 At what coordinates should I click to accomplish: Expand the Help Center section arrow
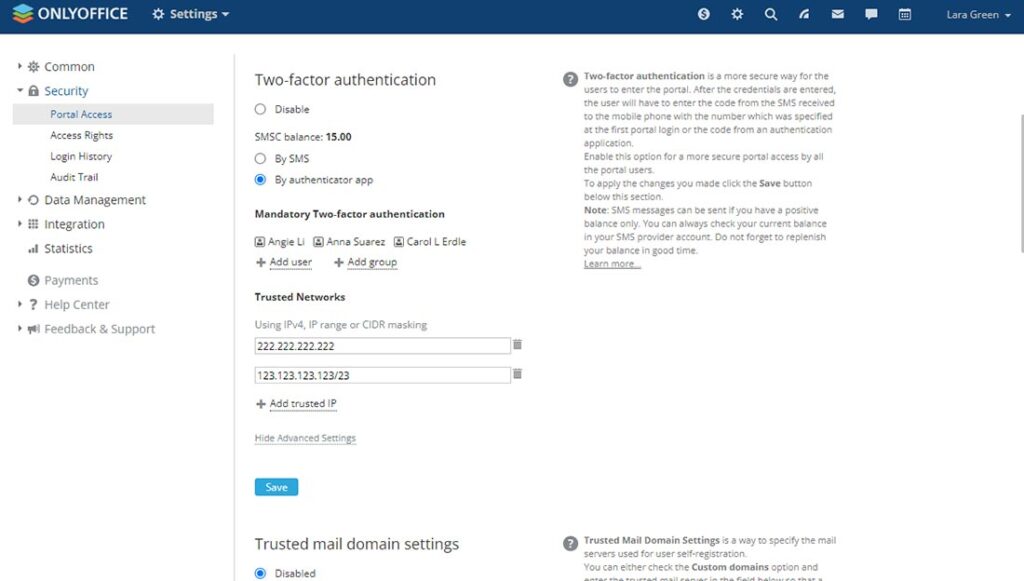click(20, 304)
